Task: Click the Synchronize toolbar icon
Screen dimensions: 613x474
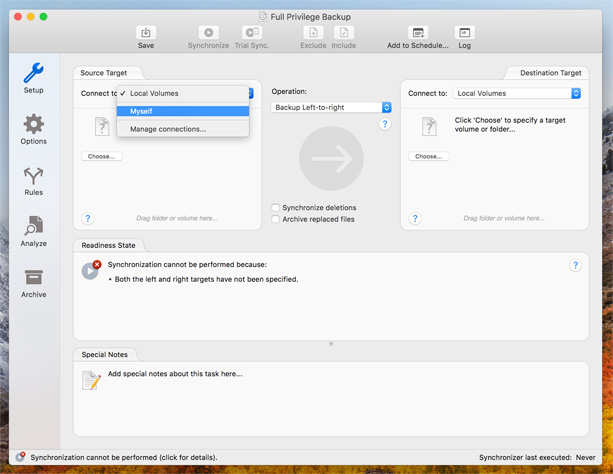Action: point(208,32)
